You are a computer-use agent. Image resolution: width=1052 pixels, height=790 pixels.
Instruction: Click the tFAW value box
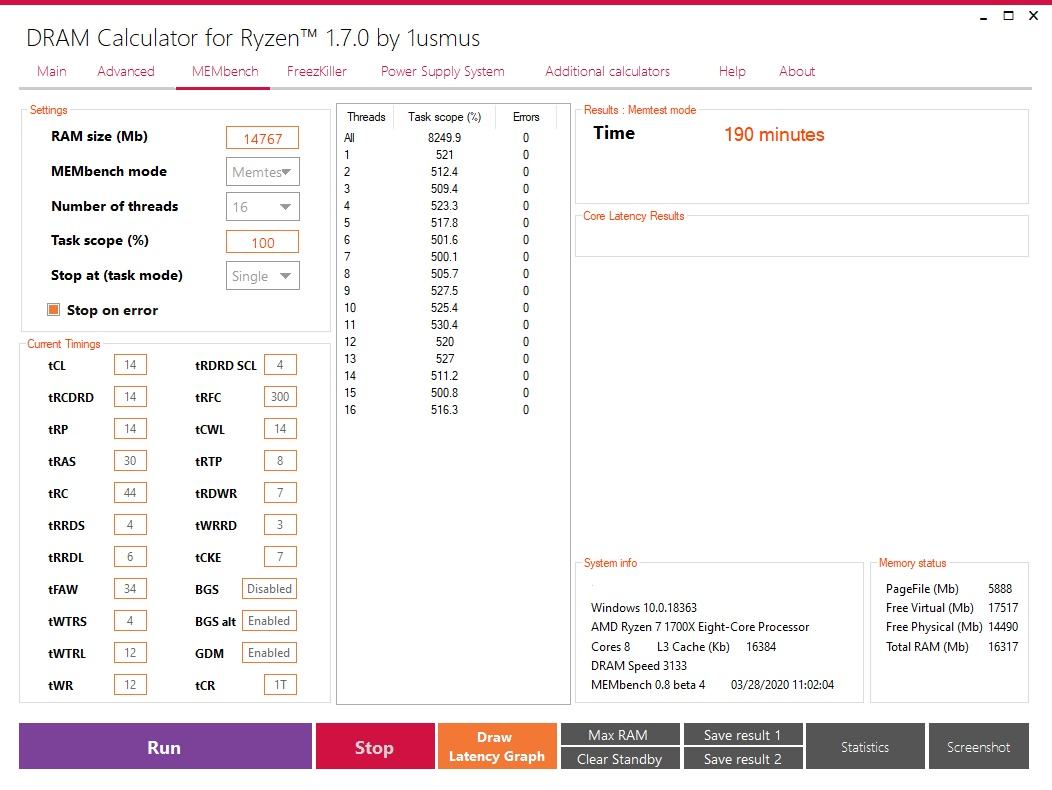pyautogui.click(x=130, y=589)
